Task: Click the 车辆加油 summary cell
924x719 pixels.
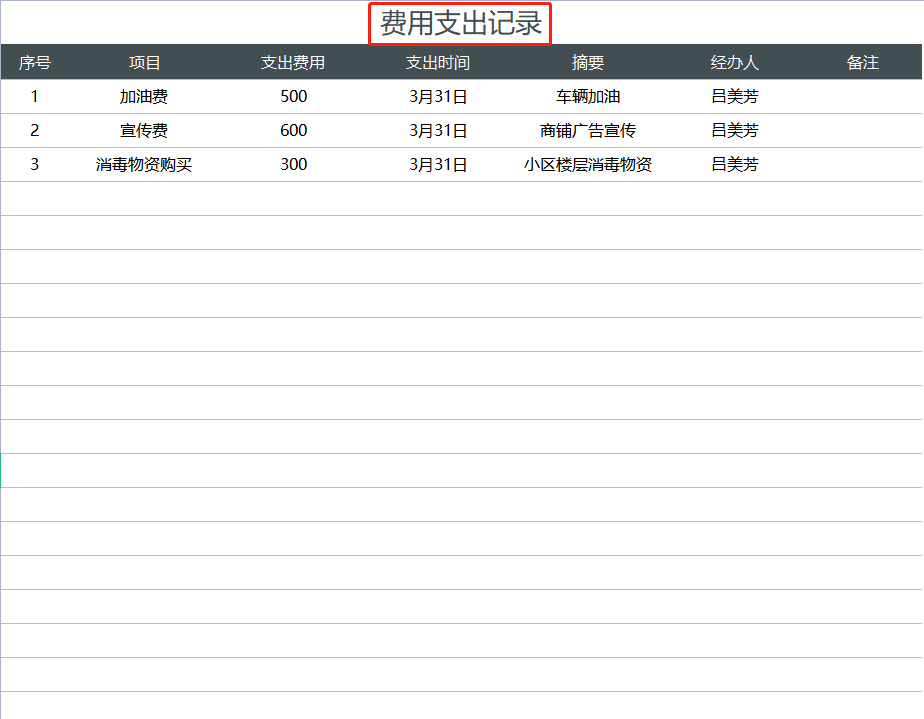Action: click(588, 96)
